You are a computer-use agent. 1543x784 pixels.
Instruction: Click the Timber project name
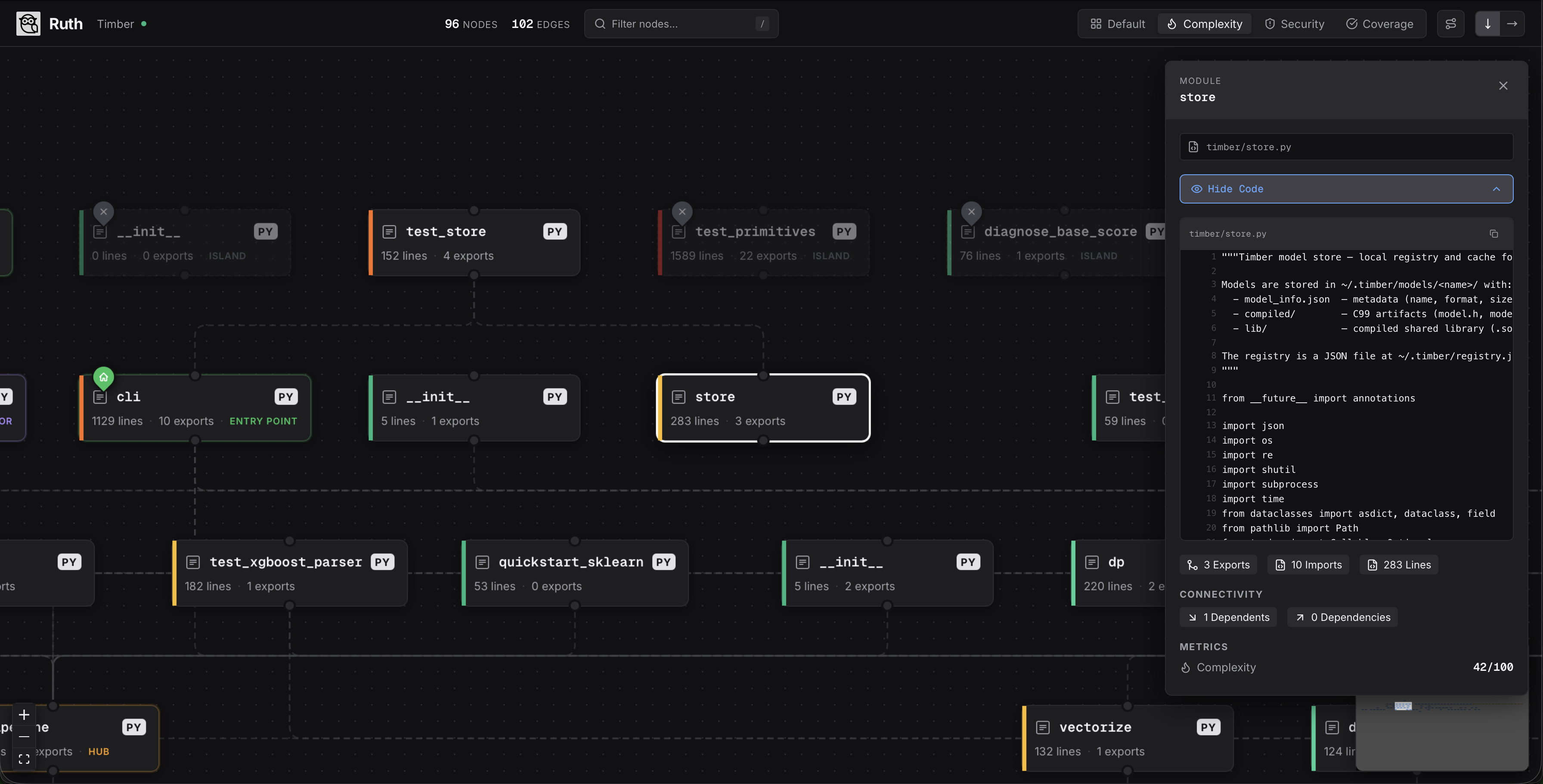[x=116, y=24]
